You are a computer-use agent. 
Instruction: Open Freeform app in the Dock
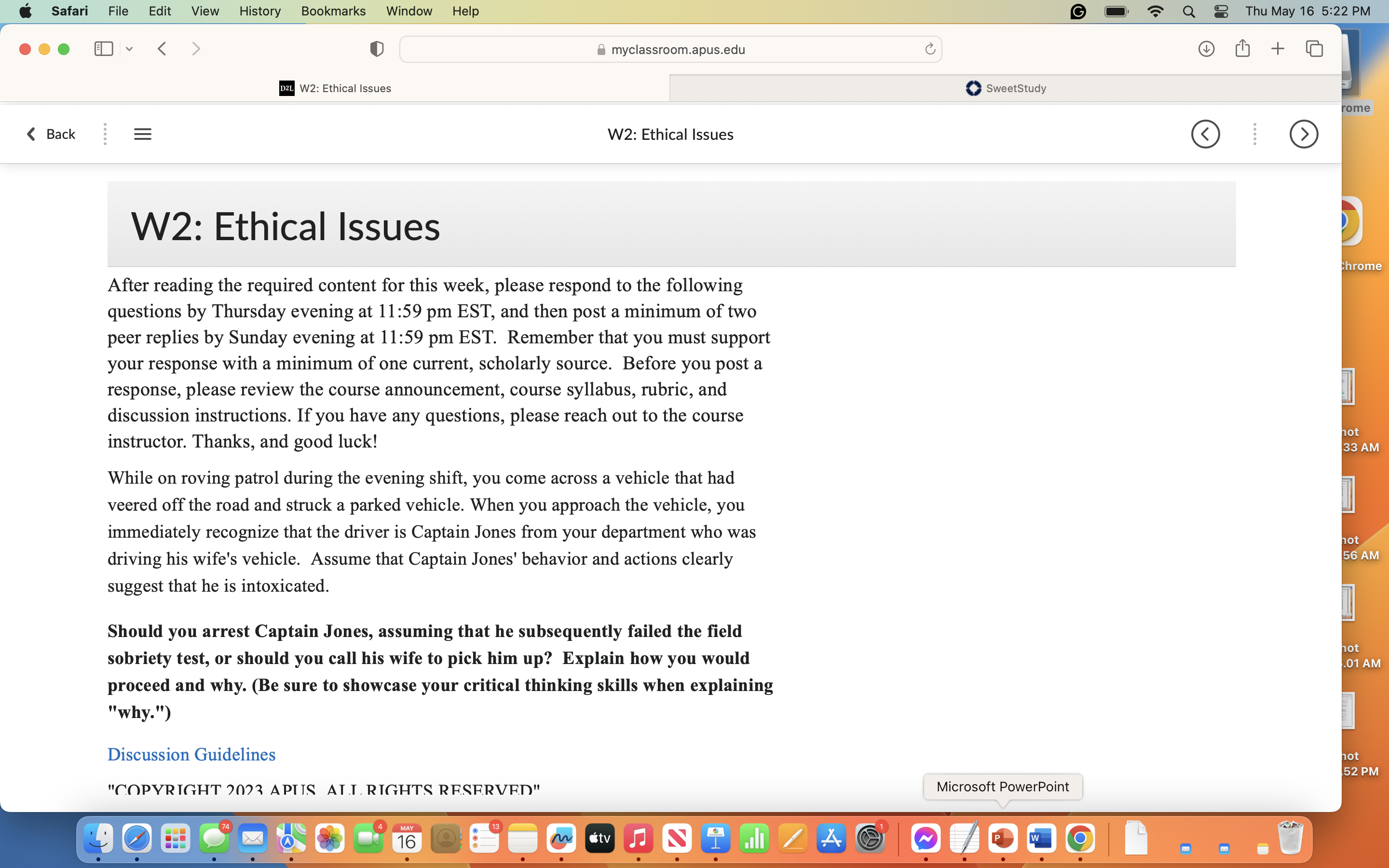[561, 839]
